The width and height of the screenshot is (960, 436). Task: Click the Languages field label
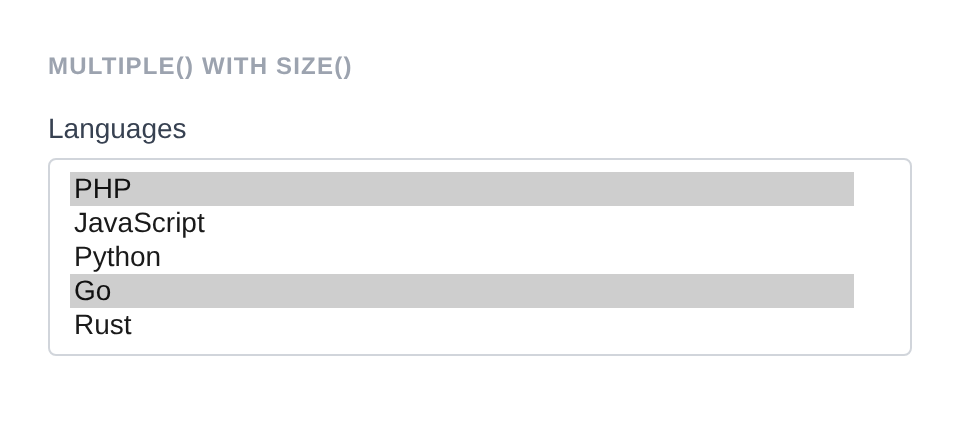[117, 129]
